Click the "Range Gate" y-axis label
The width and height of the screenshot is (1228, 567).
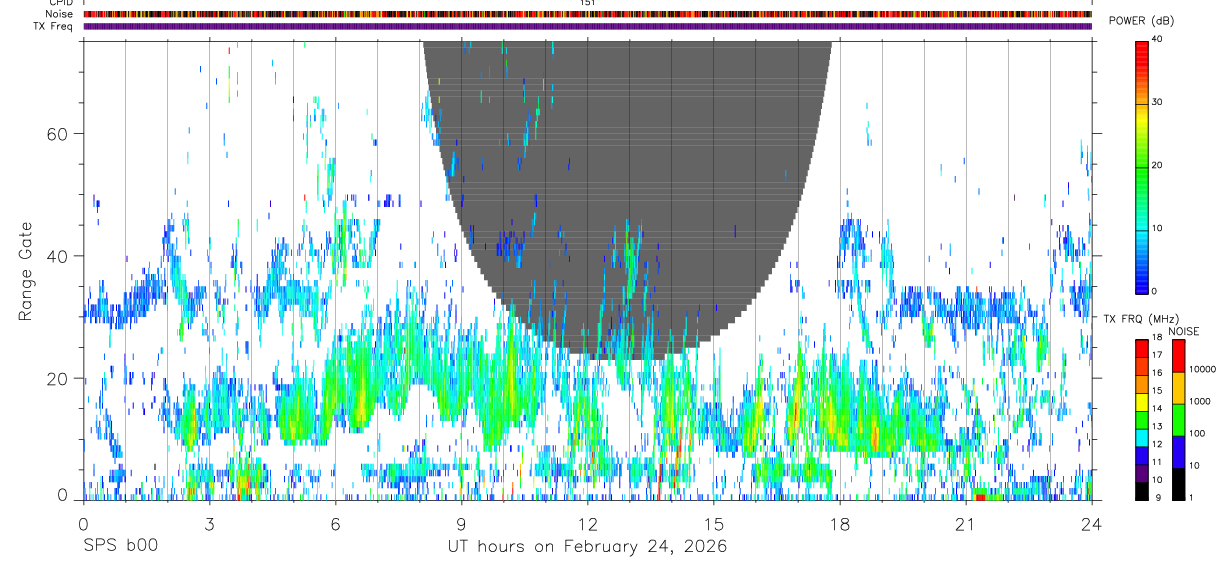[x=26, y=269]
